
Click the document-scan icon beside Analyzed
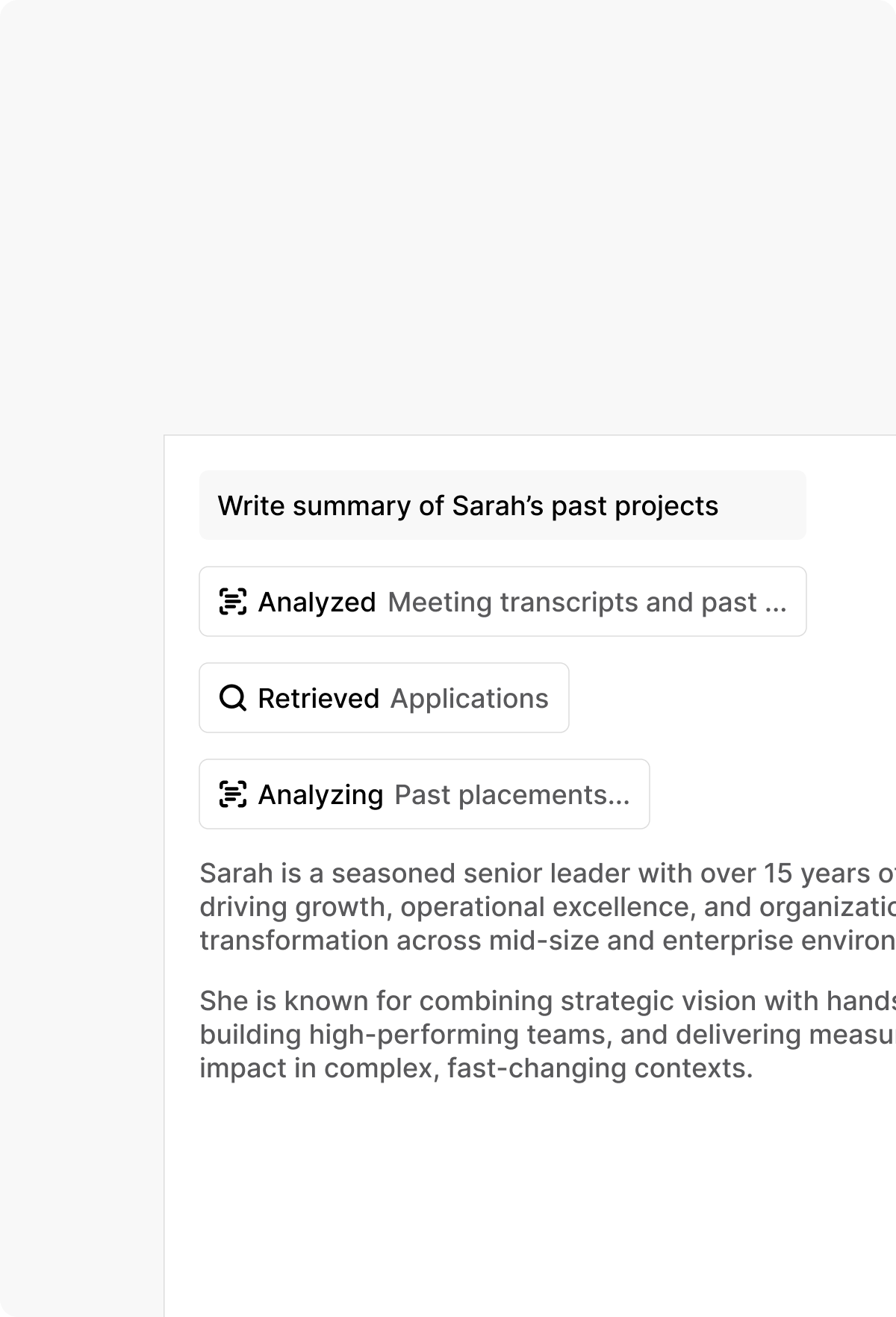[234, 601]
